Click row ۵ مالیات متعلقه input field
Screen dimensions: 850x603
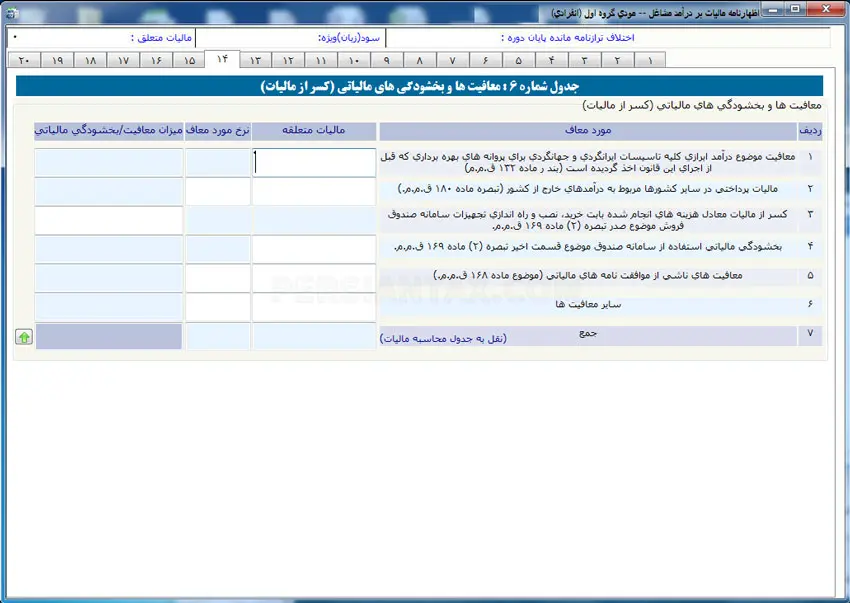click(x=314, y=278)
